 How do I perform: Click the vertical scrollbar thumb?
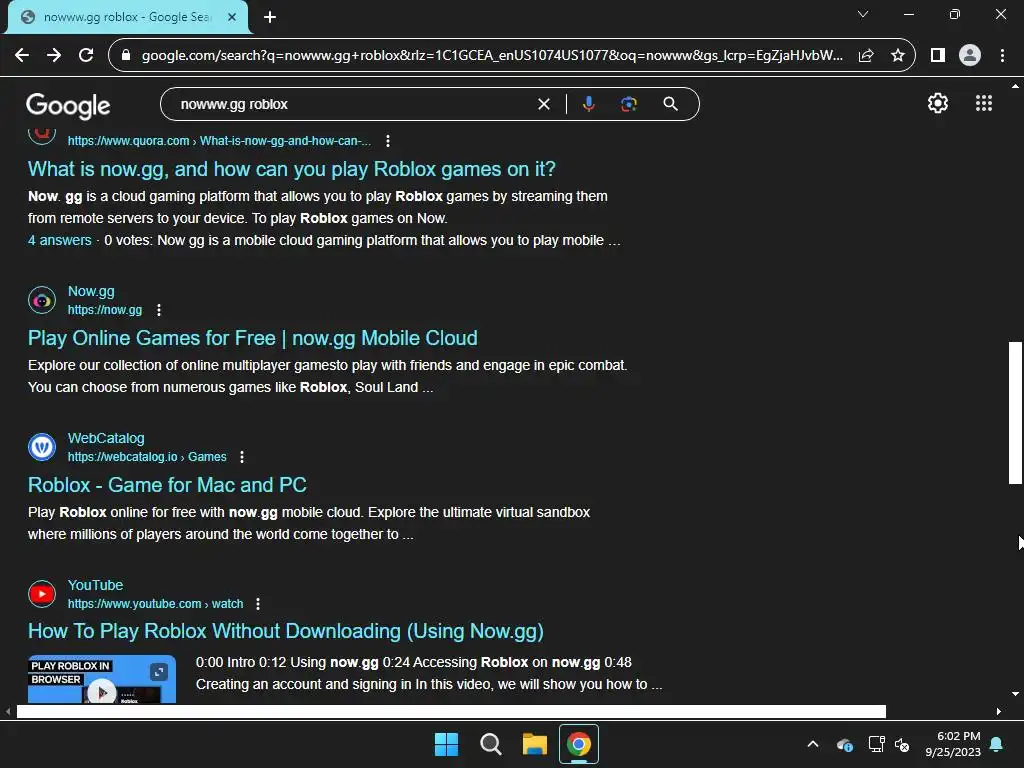pos(1015,413)
